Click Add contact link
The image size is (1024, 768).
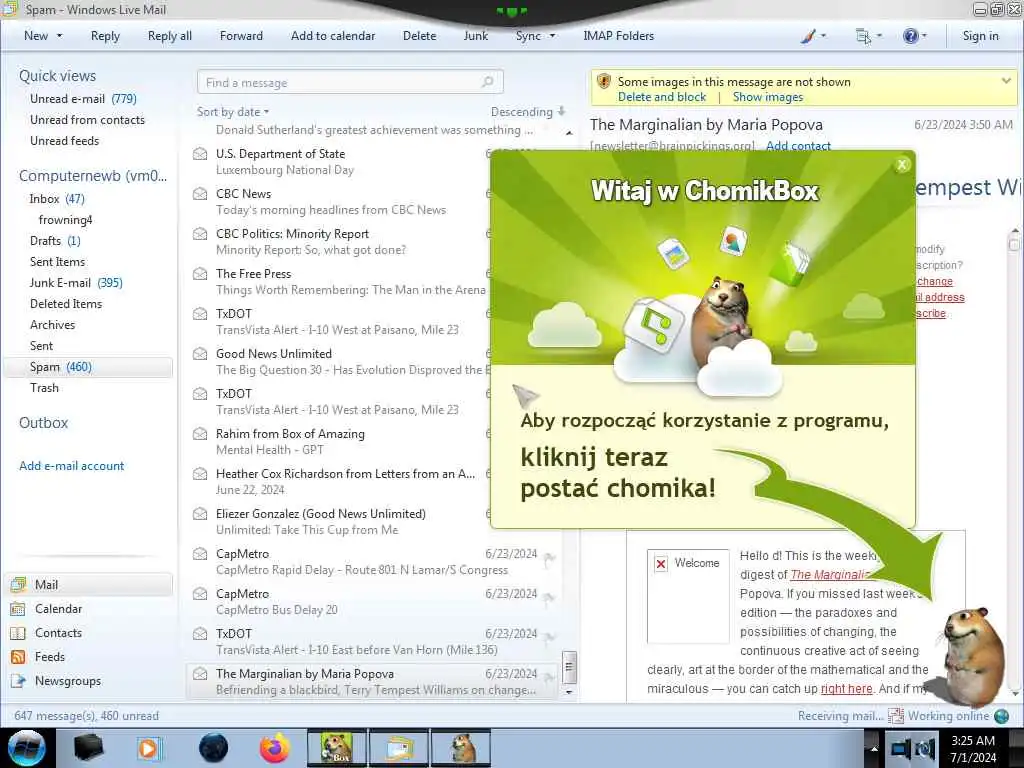[798, 146]
